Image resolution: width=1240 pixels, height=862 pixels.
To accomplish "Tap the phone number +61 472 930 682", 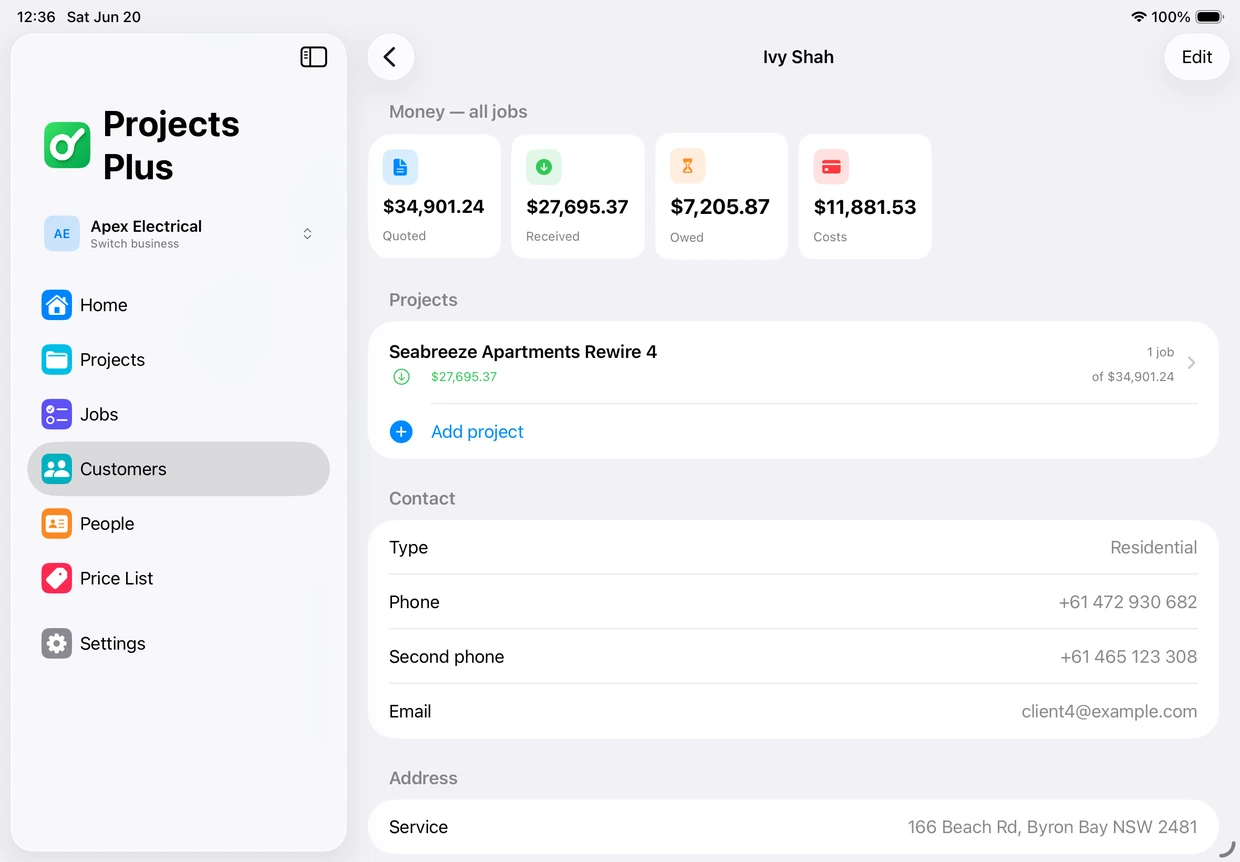I will (1127, 602).
